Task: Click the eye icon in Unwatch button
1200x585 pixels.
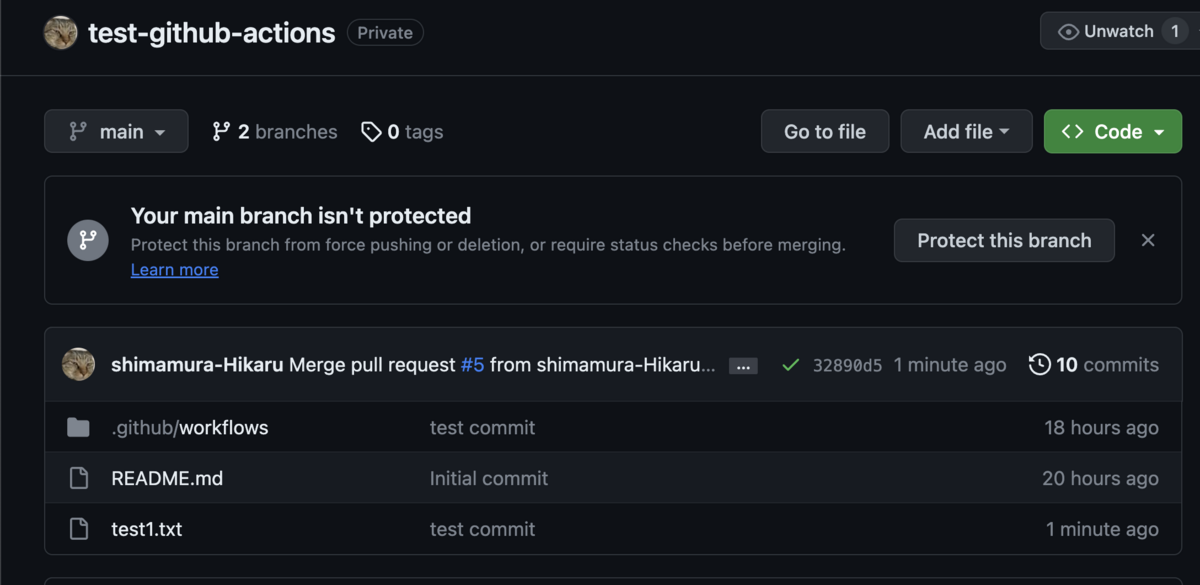Action: click(1068, 32)
